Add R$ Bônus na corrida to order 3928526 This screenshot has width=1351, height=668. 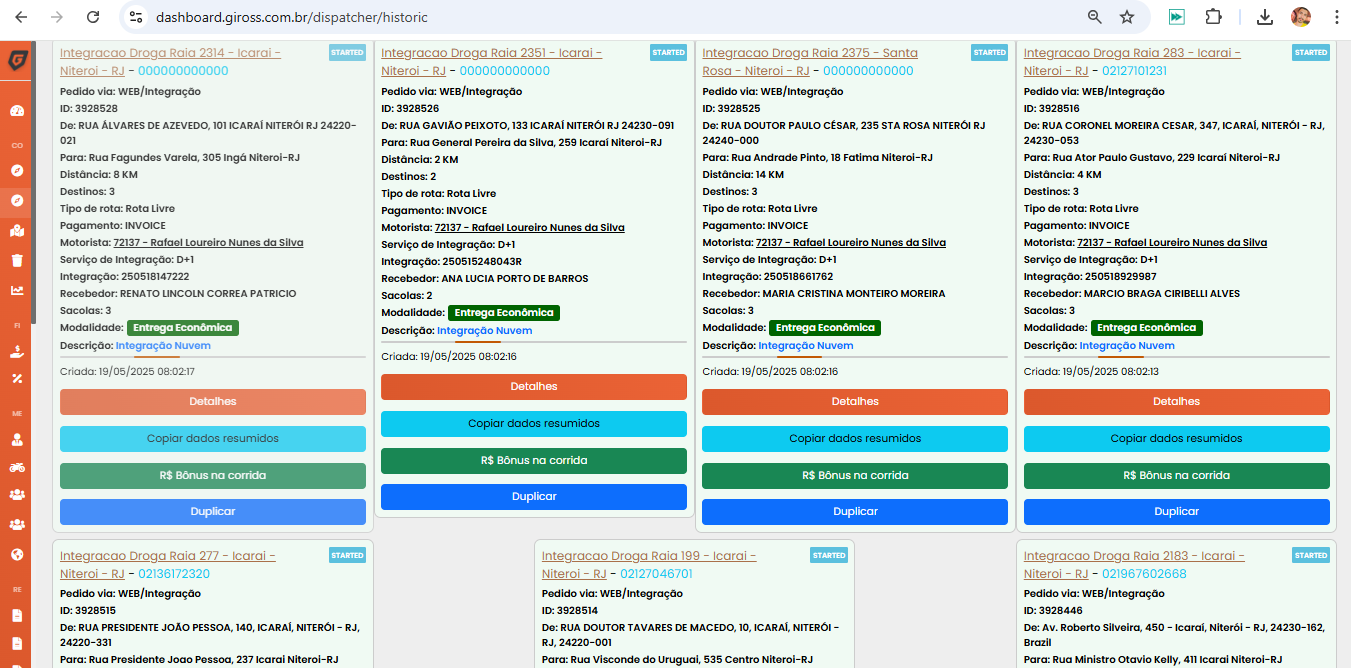(534, 460)
